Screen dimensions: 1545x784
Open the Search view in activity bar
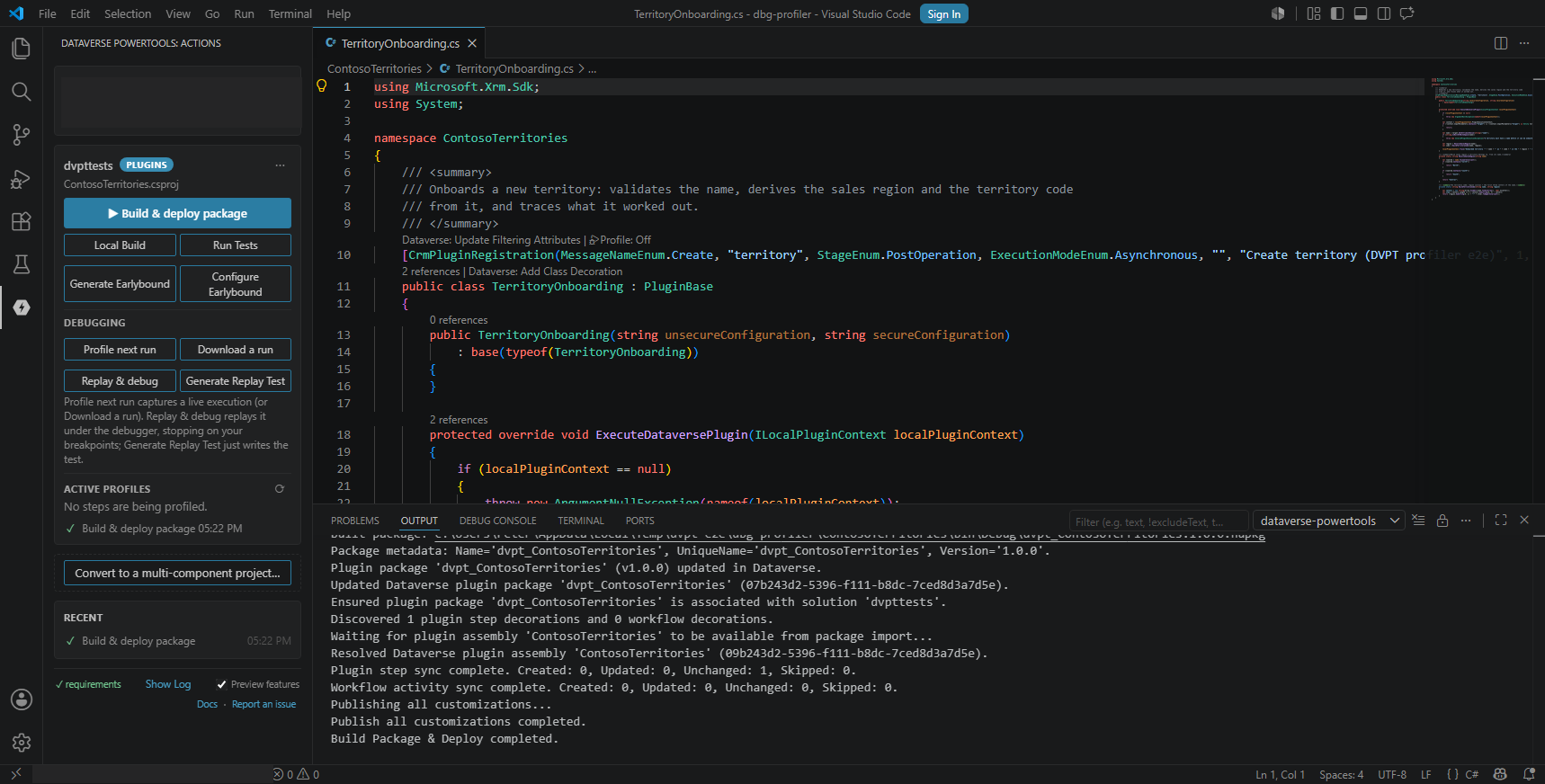click(x=21, y=92)
